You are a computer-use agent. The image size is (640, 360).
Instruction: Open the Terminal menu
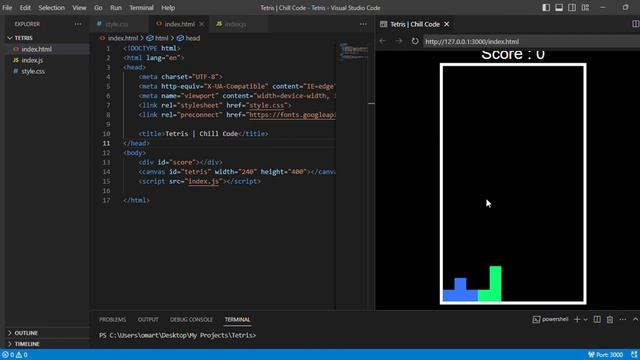click(x=141, y=8)
